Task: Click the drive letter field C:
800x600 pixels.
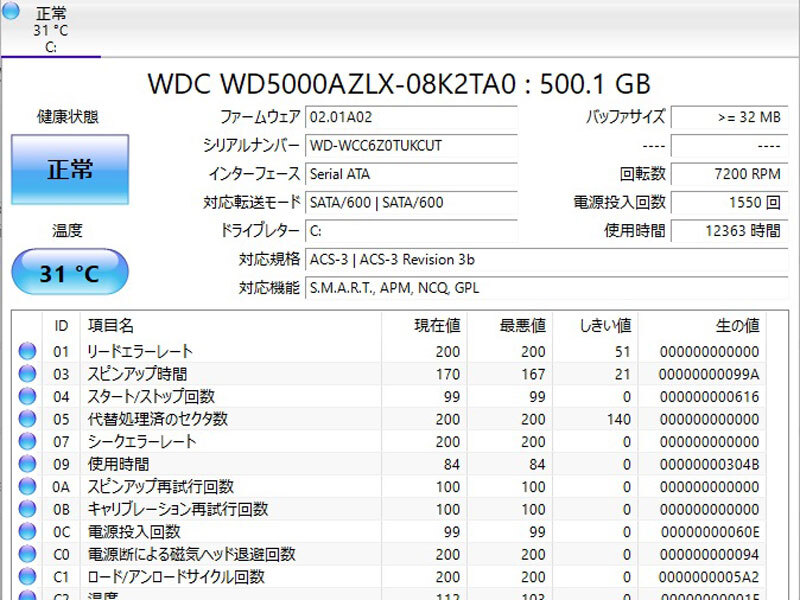Action: coord(411,231)
